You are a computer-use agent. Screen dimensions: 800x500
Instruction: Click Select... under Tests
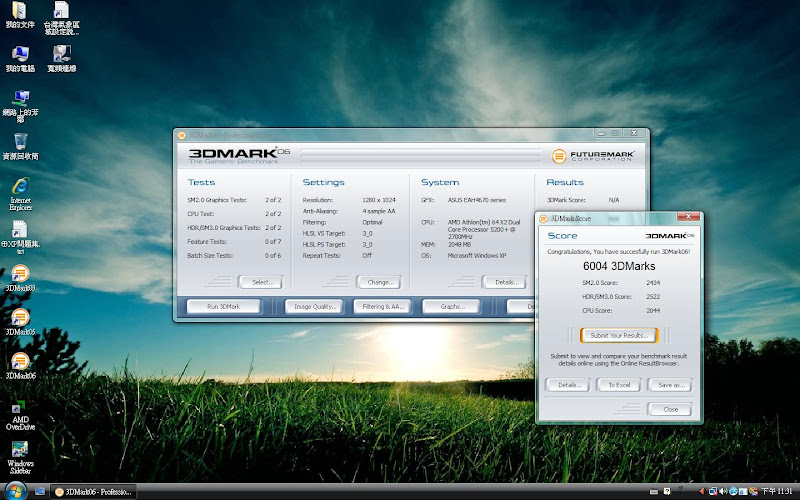[260, 282]
